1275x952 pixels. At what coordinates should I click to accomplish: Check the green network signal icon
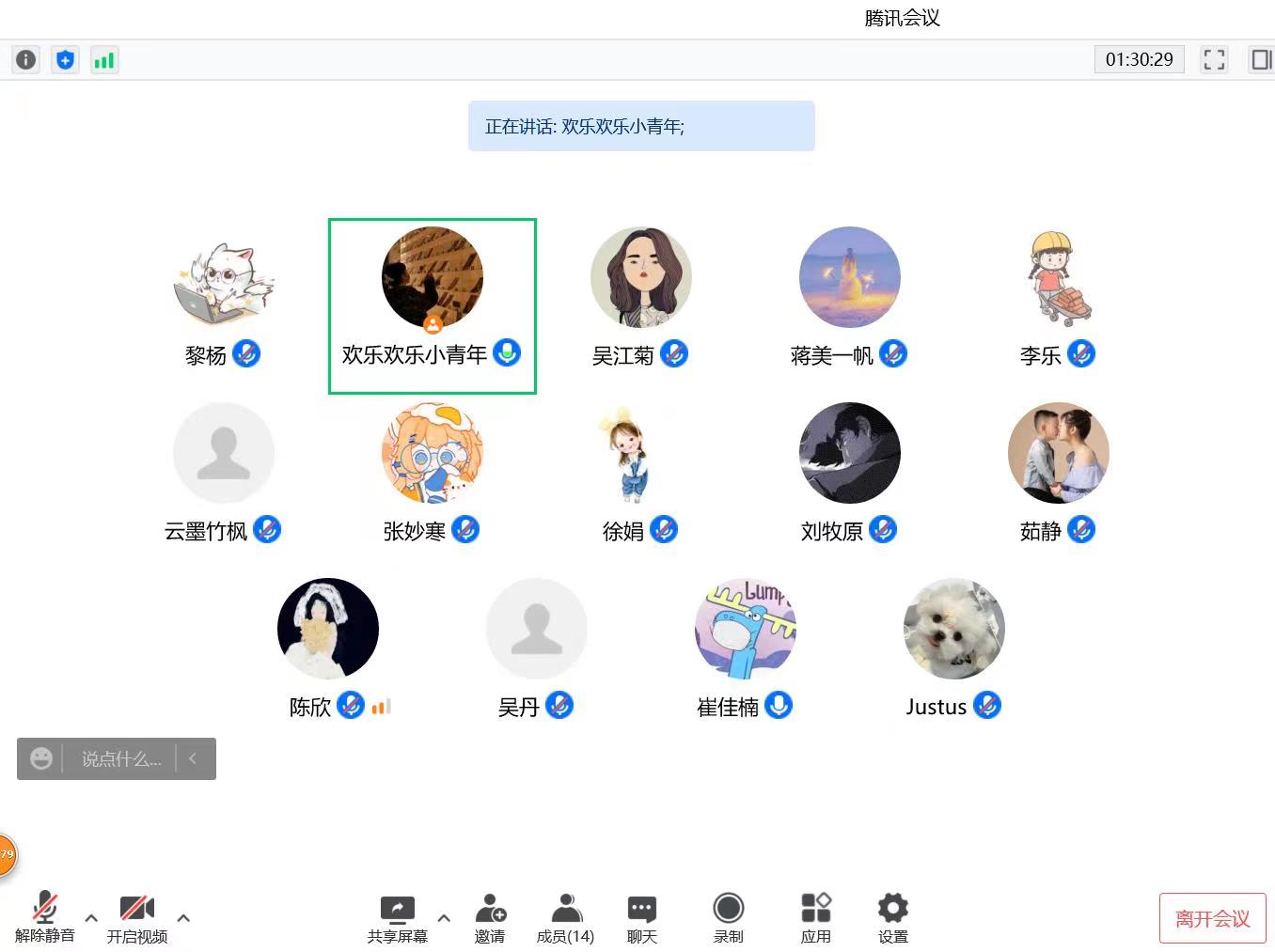coord(104,60)
